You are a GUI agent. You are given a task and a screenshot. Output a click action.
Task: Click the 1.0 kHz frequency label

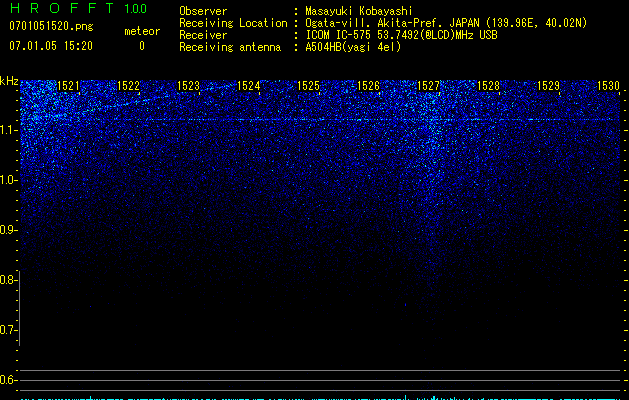(x=8, y=180)
